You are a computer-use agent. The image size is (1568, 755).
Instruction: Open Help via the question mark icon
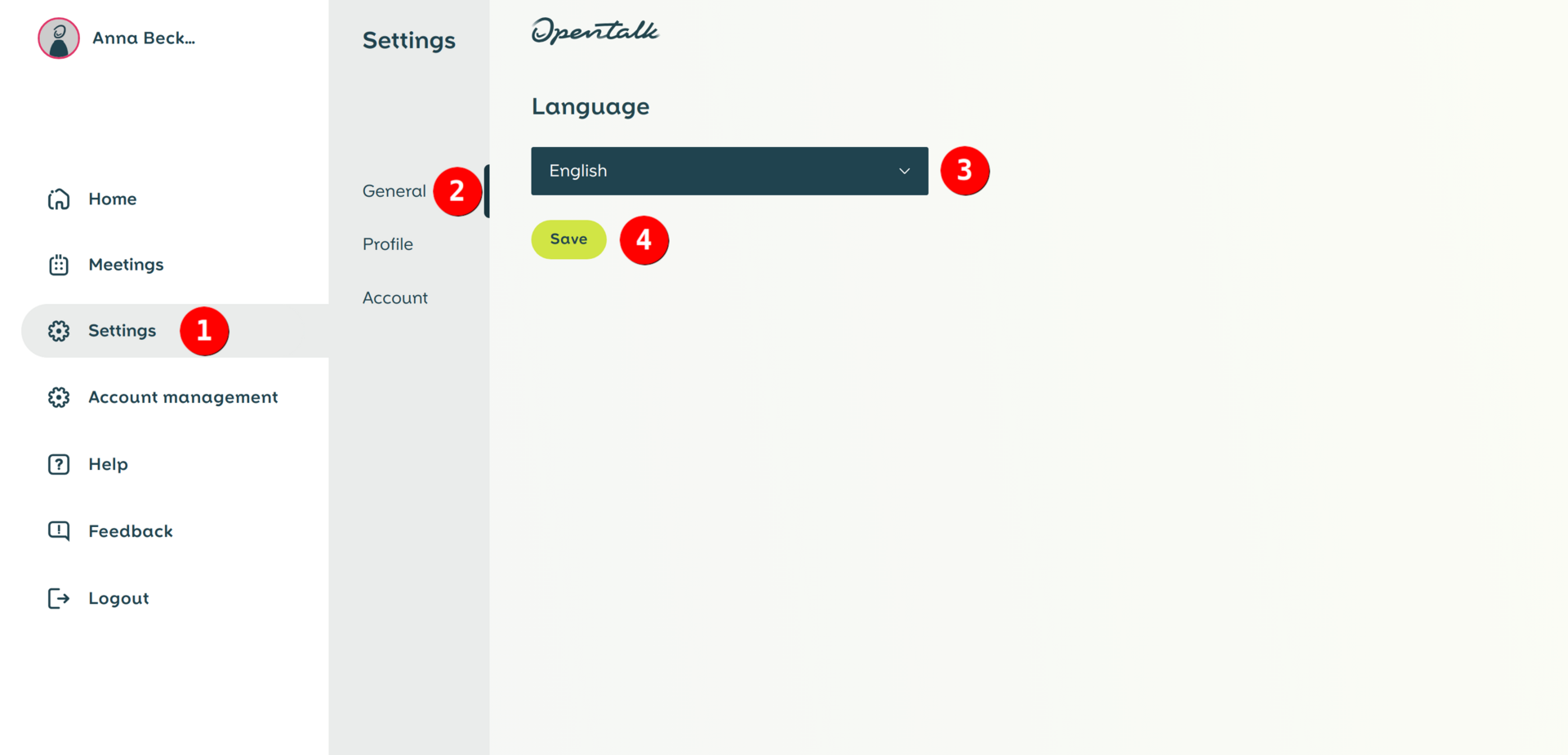tap(59, 464)
